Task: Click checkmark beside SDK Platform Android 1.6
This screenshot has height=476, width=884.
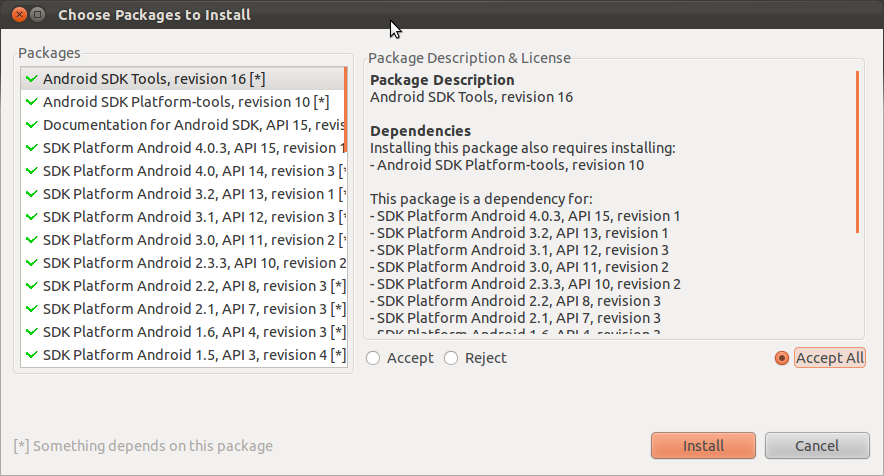Action: (32, 332)
